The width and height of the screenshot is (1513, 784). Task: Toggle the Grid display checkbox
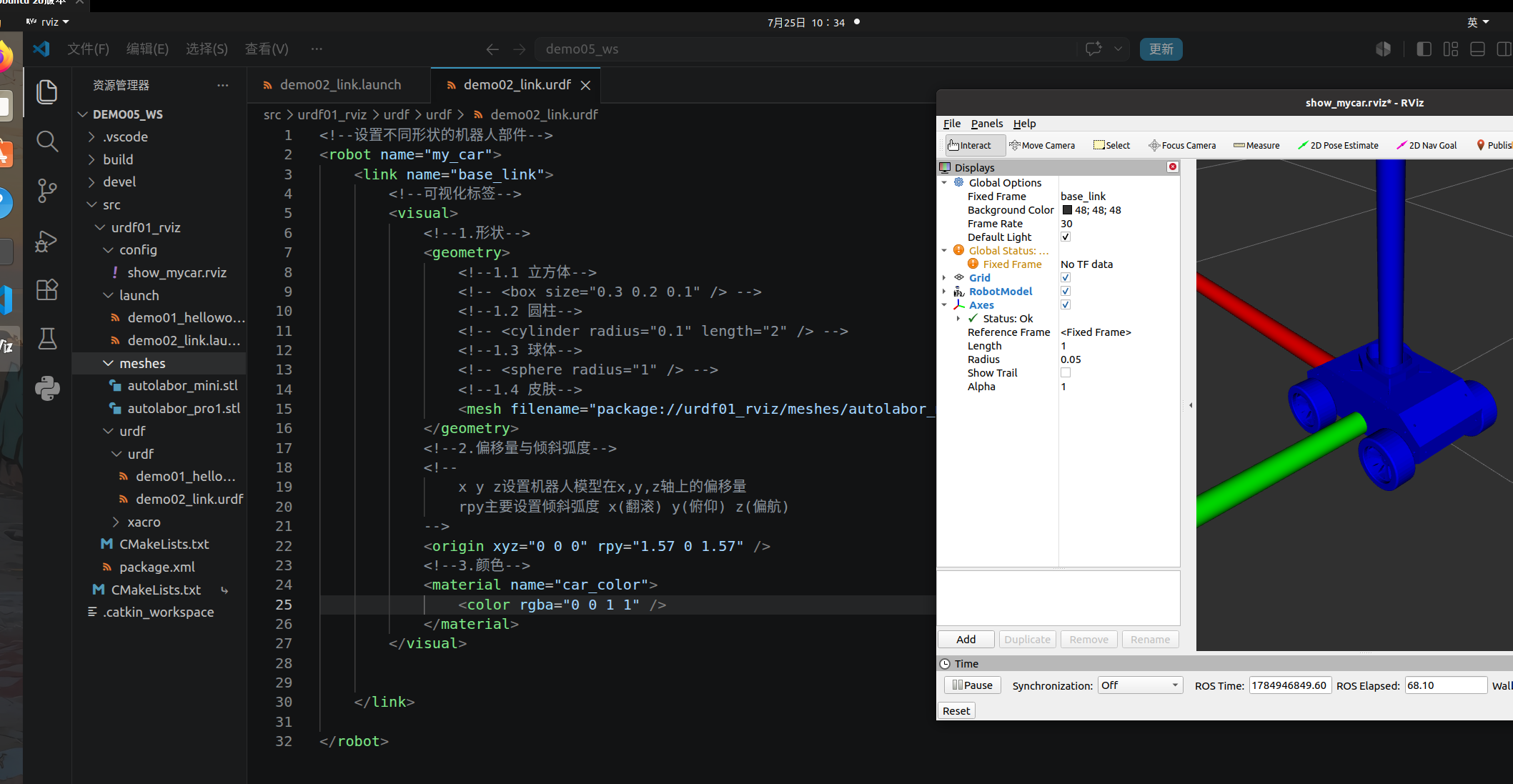tap(1066, 278)
